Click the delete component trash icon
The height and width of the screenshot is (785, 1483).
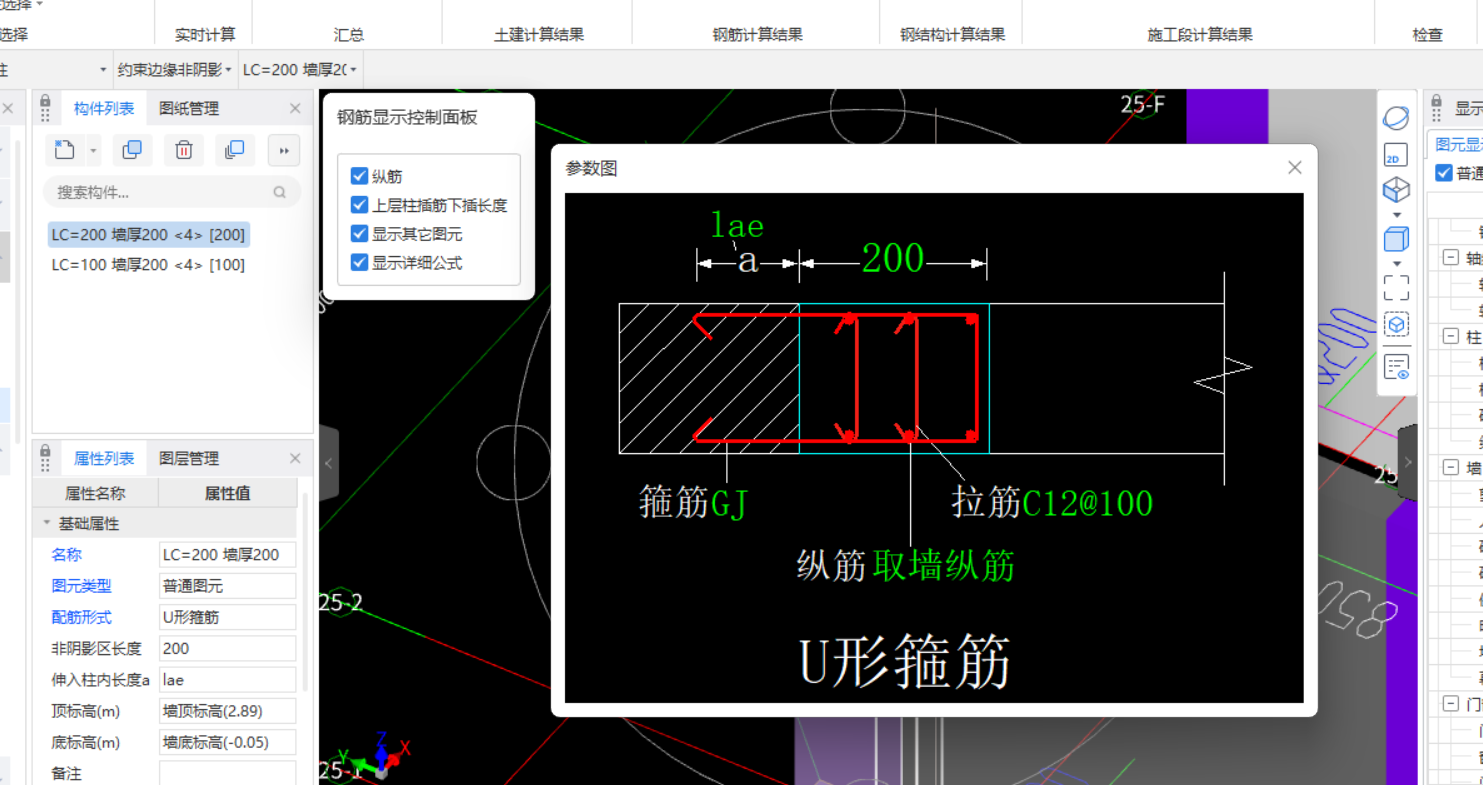click(184, 150)
